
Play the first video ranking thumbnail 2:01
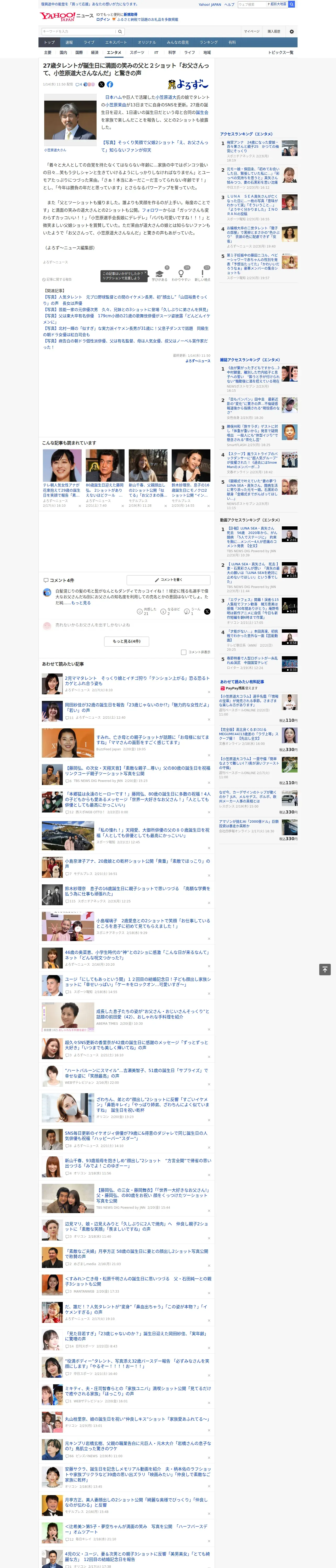coord(290,534)
